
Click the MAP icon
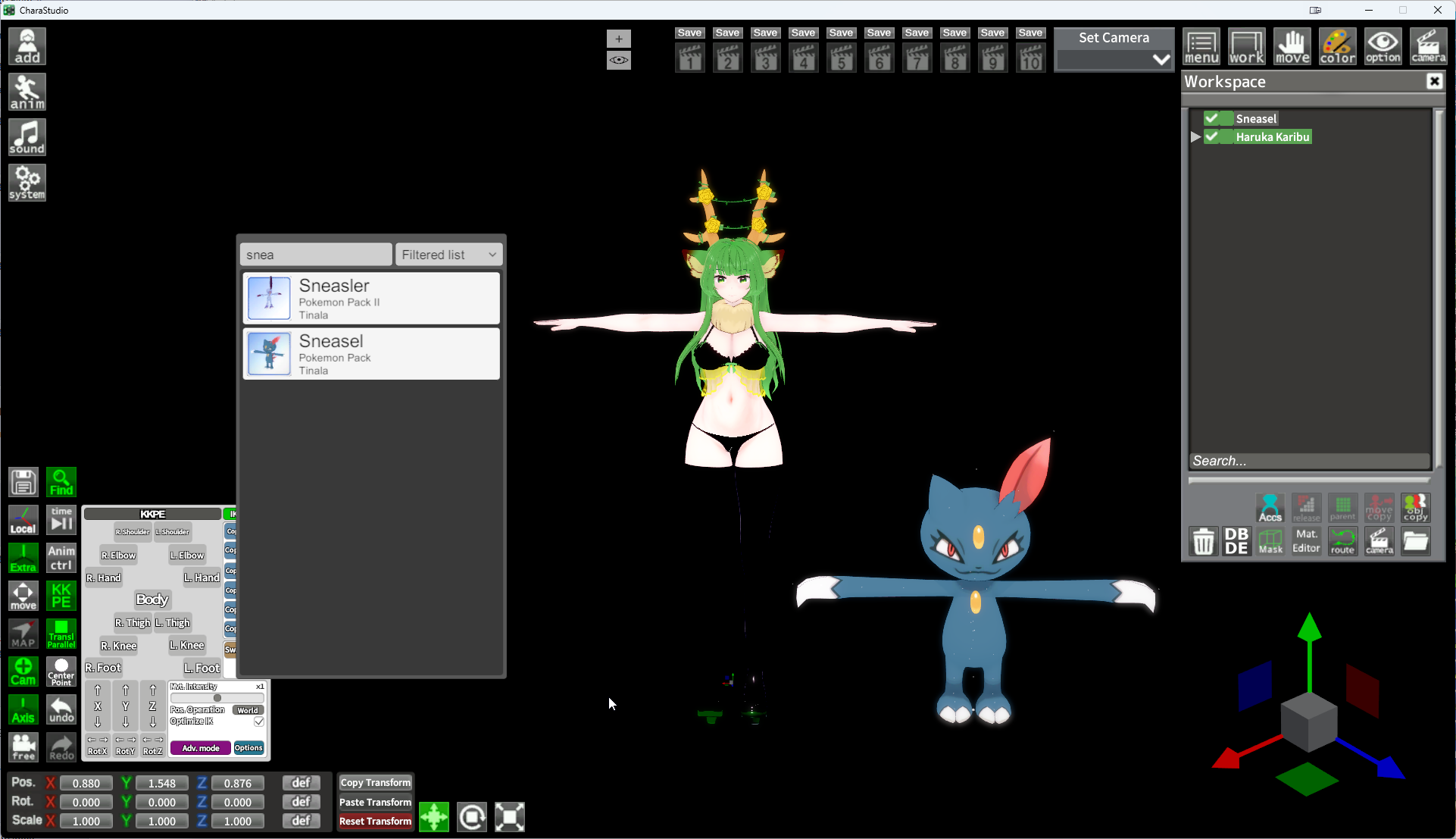tap(23, 634)
